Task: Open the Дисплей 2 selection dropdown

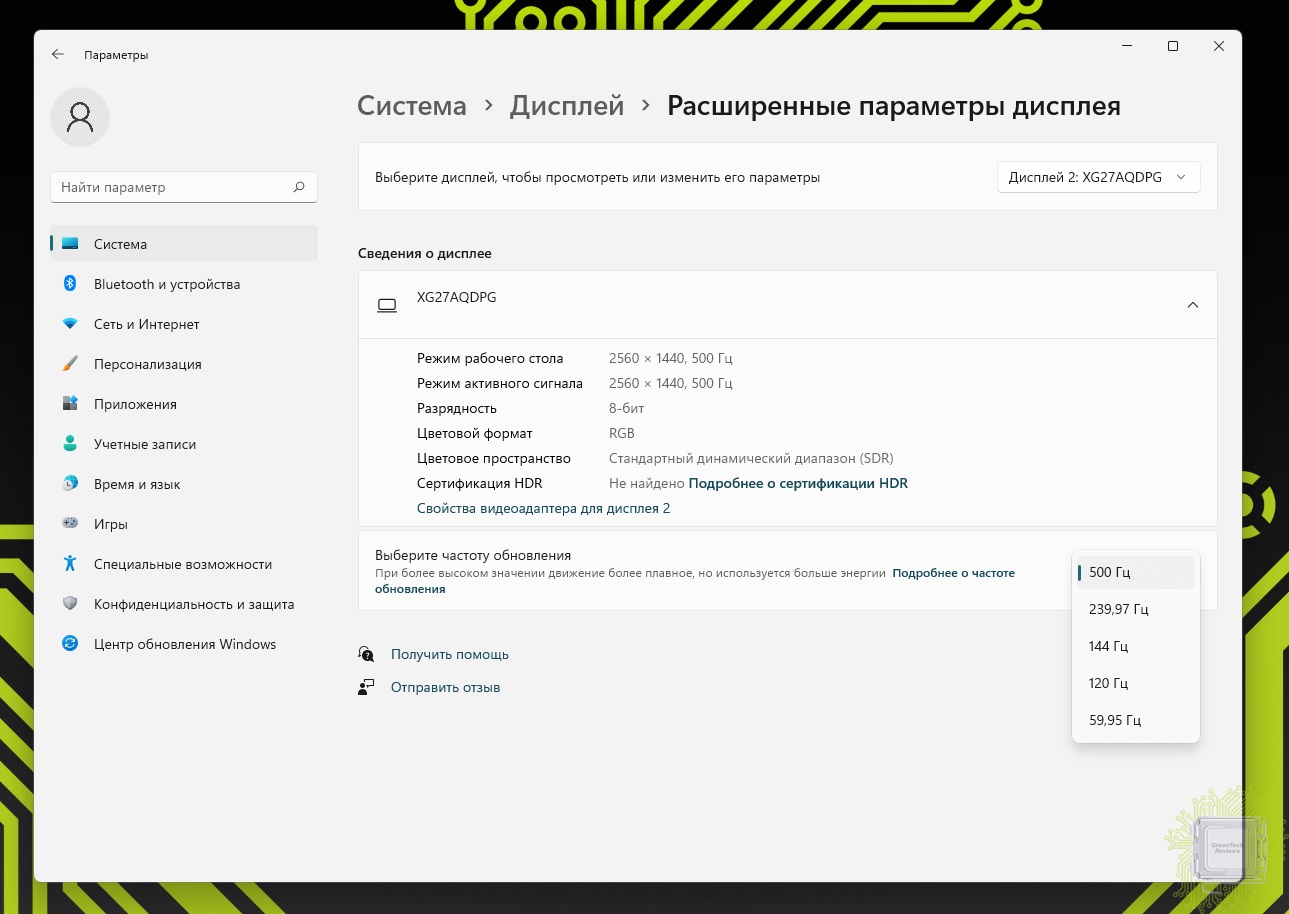Action: pos(1098,177)
